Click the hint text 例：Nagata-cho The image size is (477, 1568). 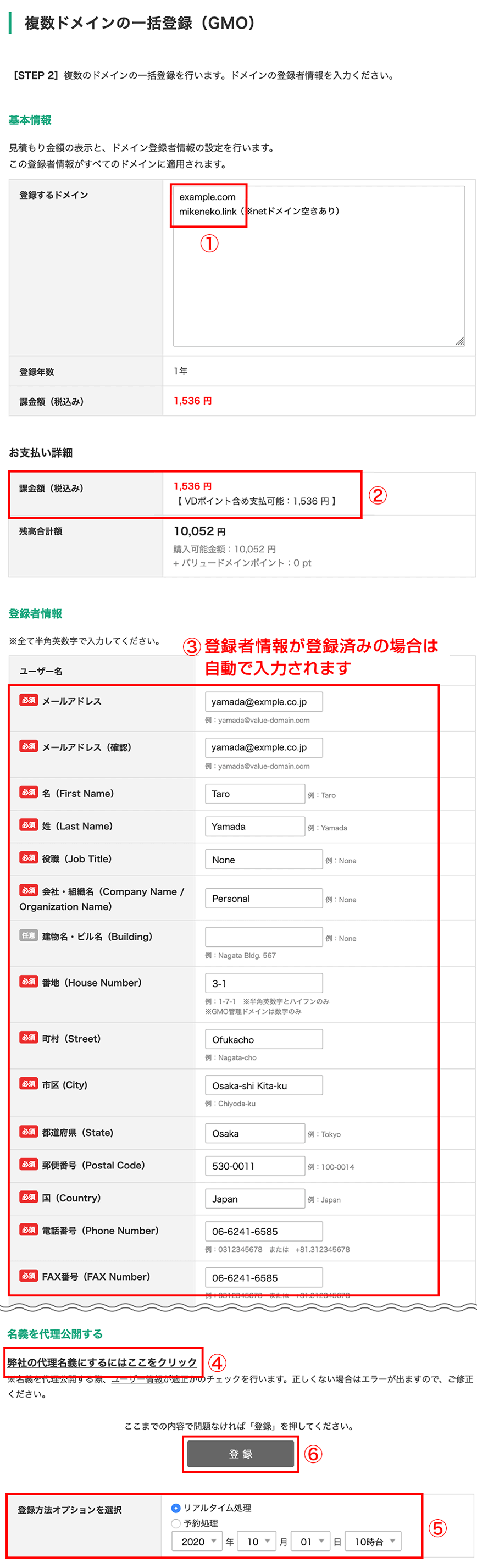(231, 1058)
